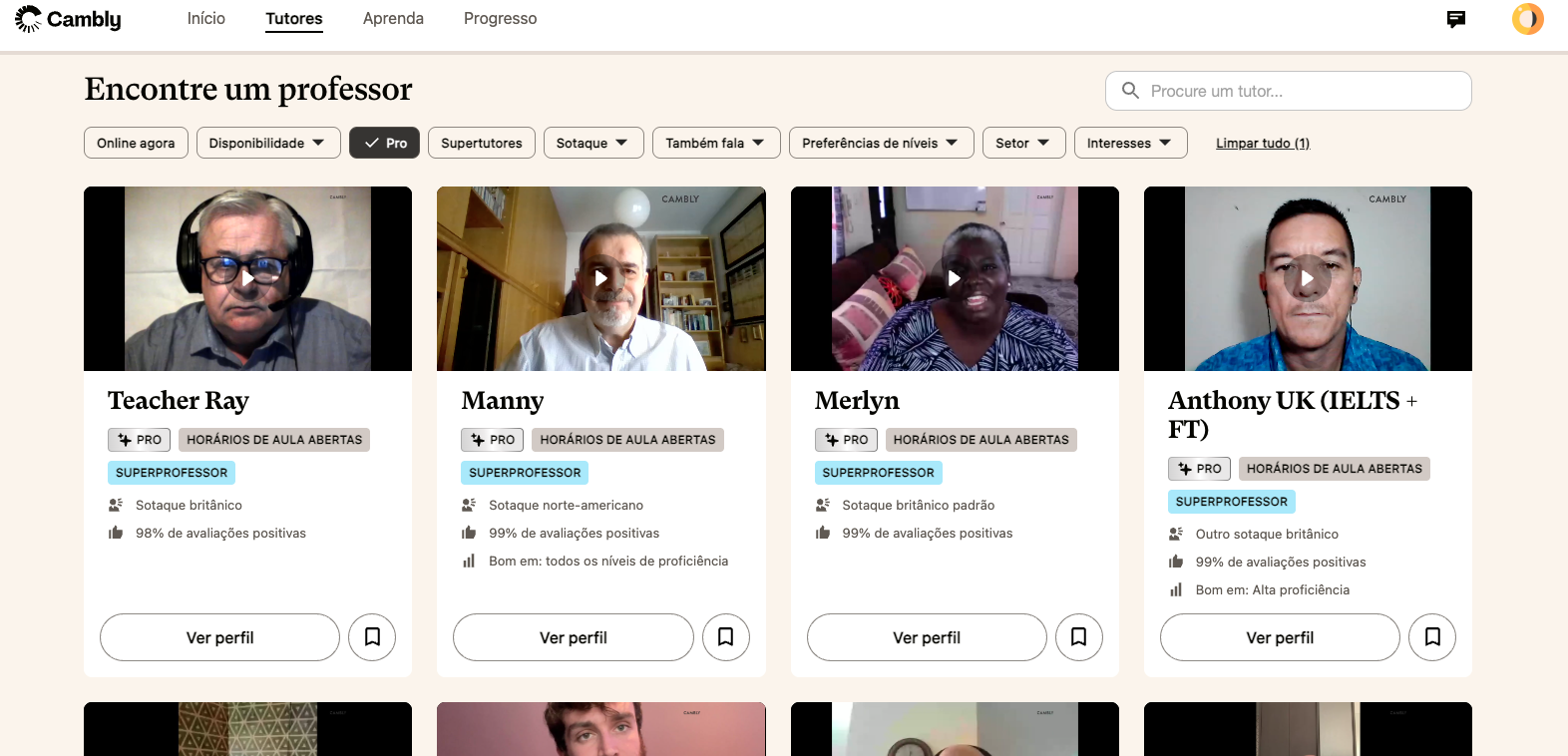Open the Também fala dropdown

716,143
